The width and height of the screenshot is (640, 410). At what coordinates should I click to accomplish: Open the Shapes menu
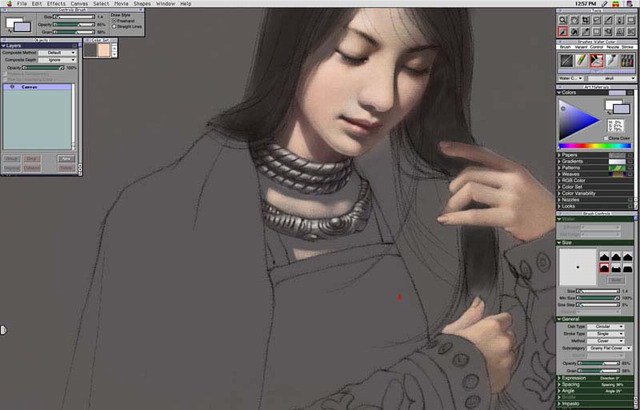click(142, 4)
